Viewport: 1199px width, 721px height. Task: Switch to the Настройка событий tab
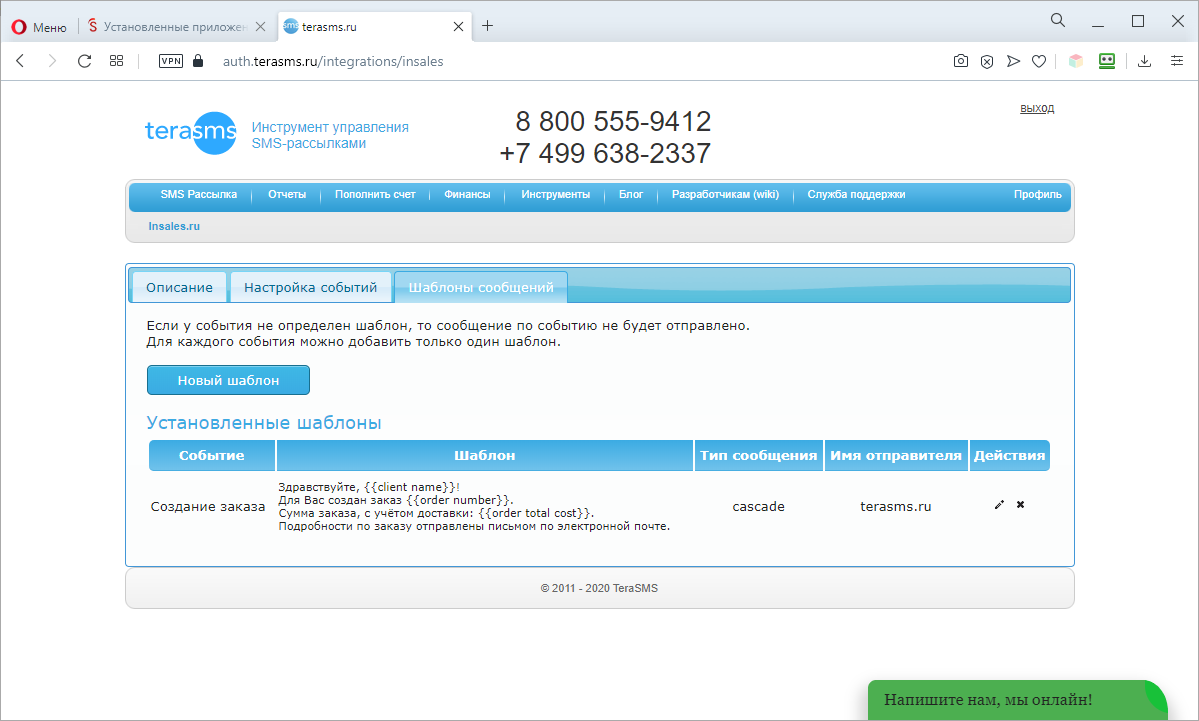point(310,287)
